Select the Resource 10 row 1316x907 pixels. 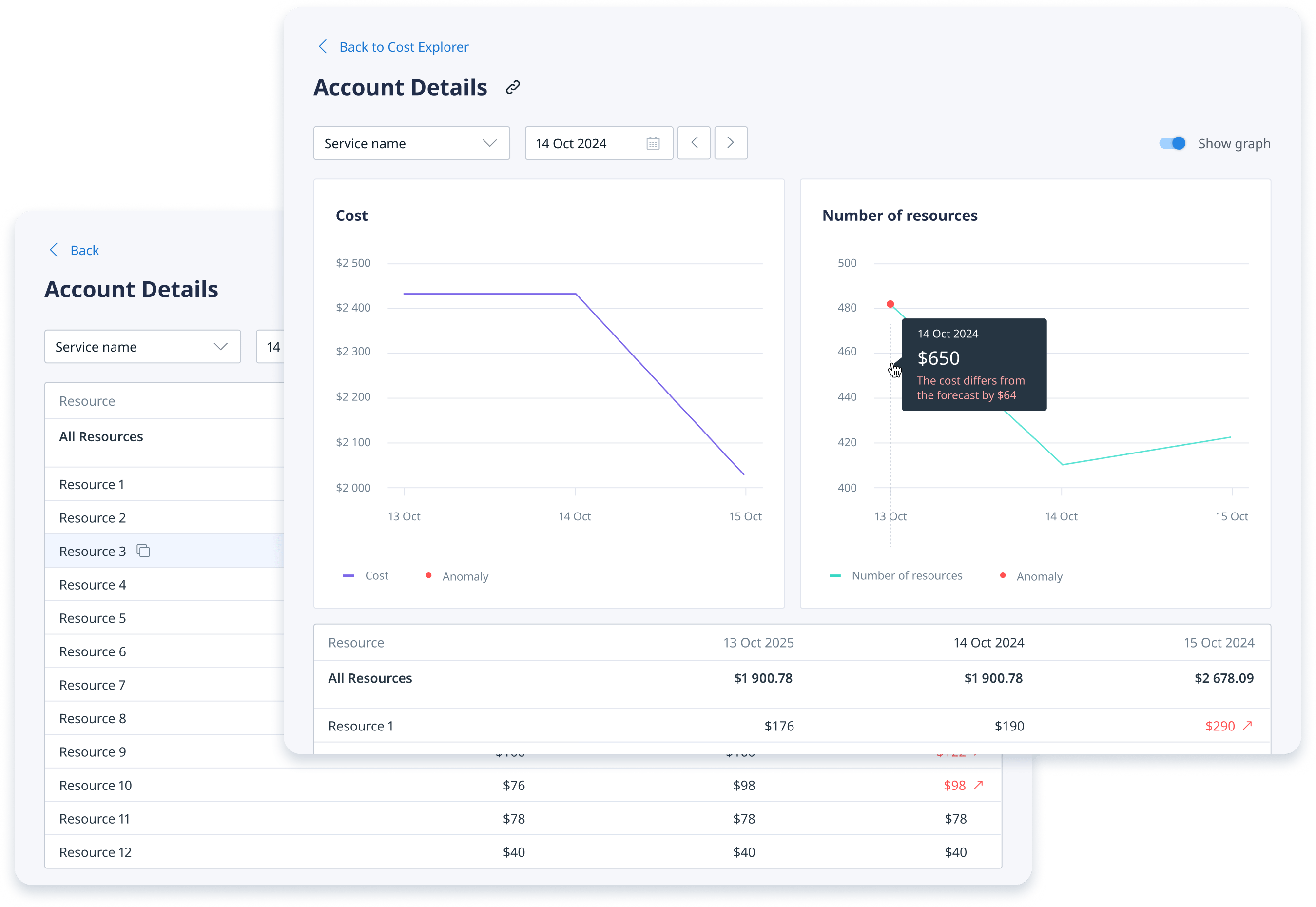point(523,785)
